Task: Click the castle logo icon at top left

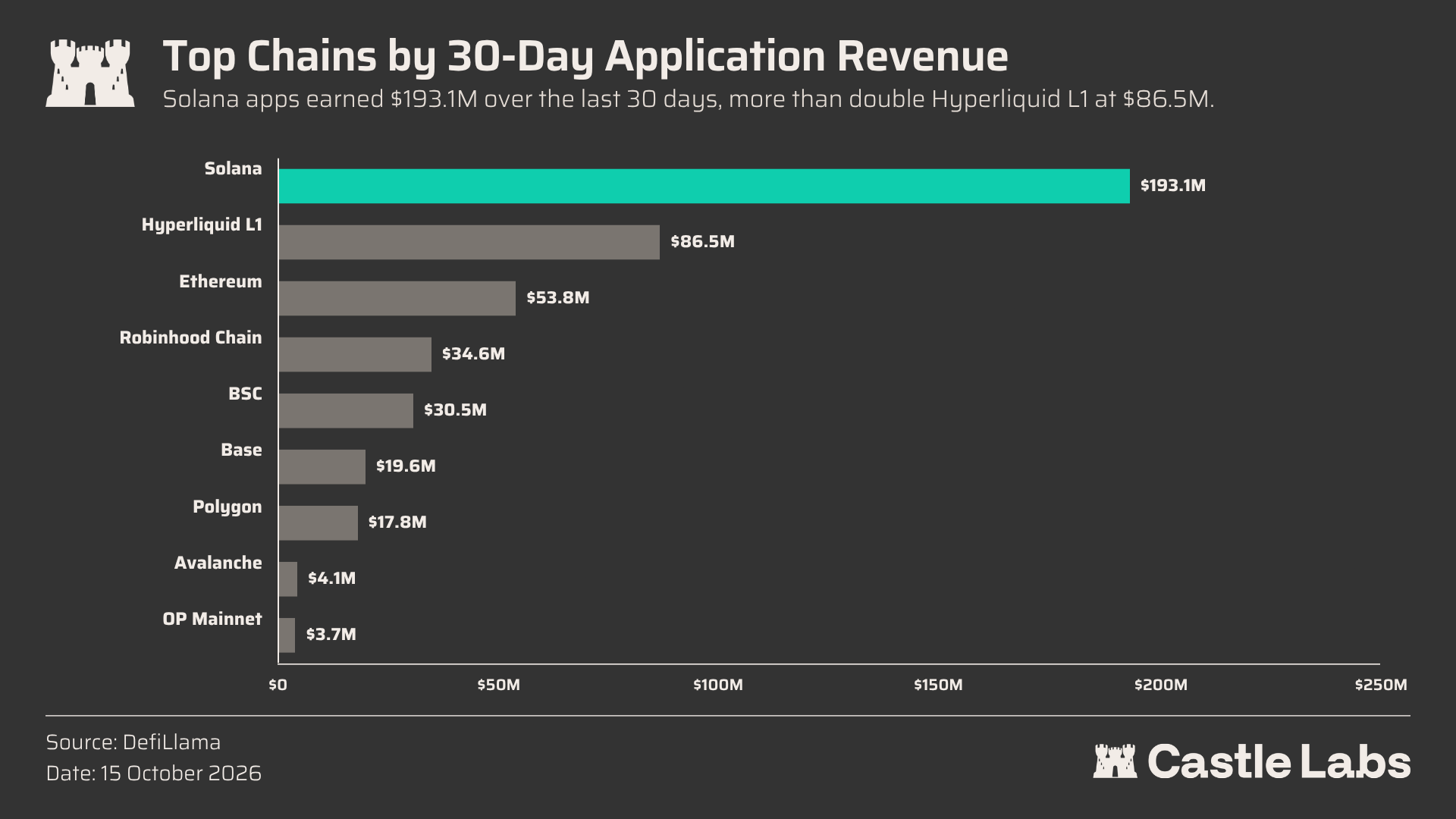Action: pyautogui.click(x=90, y=73)
